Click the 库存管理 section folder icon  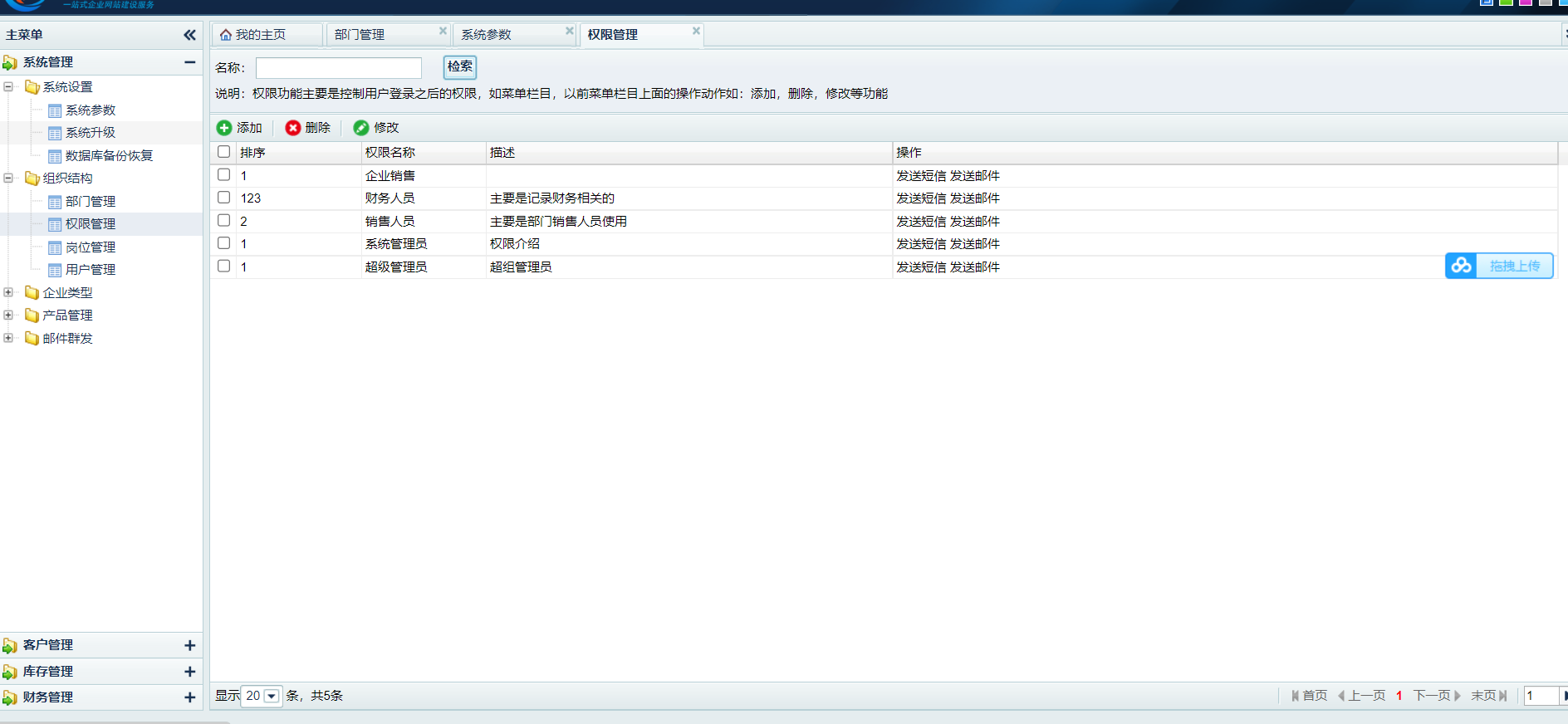10,672
